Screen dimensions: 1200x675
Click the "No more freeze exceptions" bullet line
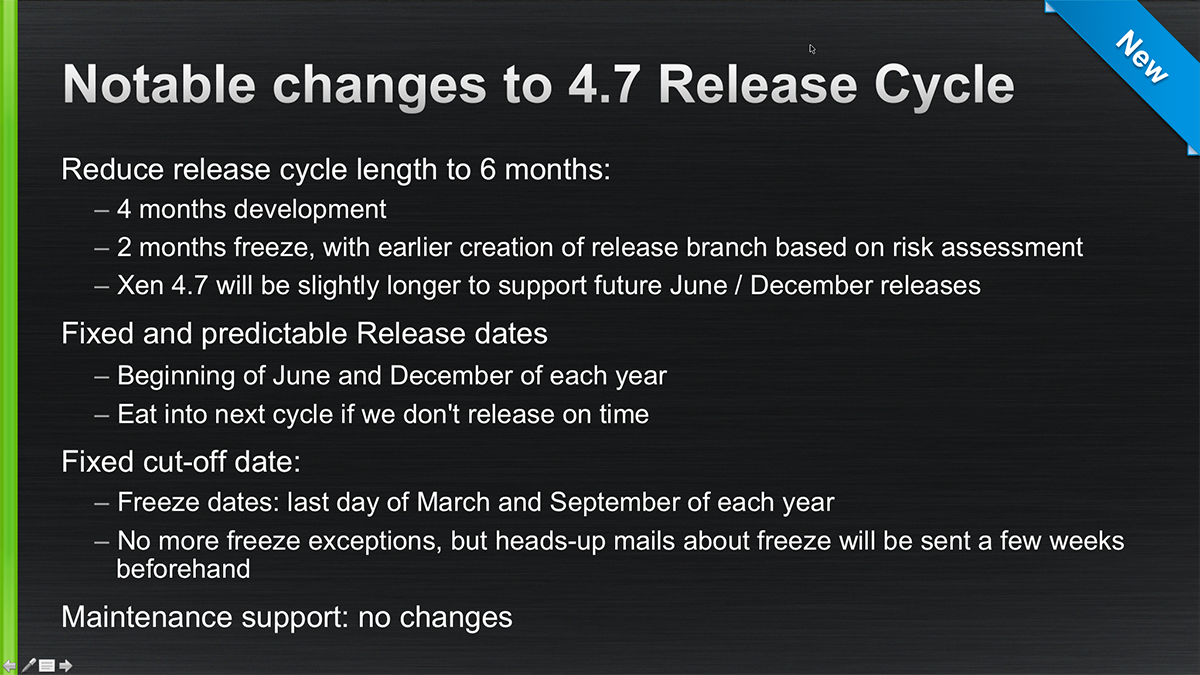point(620,541)
